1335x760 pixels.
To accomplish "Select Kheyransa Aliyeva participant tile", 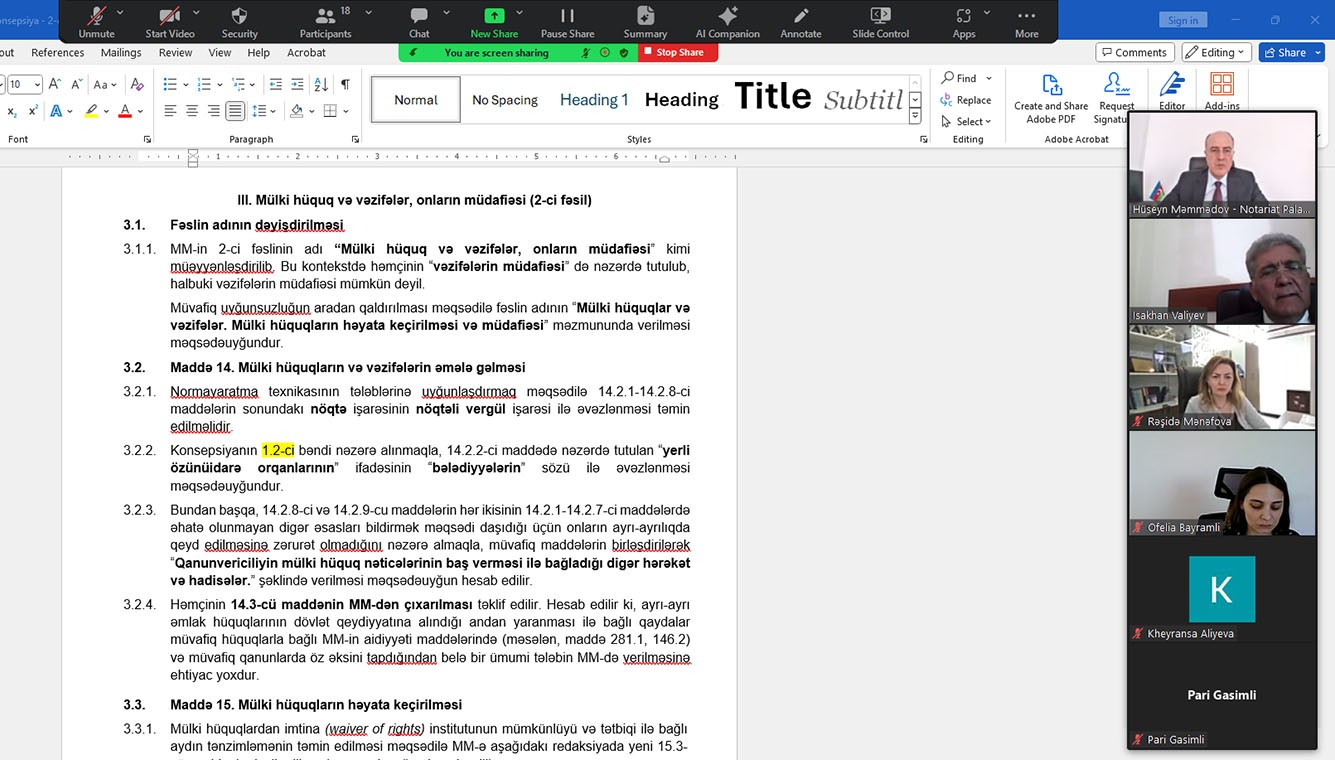I will [1221, 590].
